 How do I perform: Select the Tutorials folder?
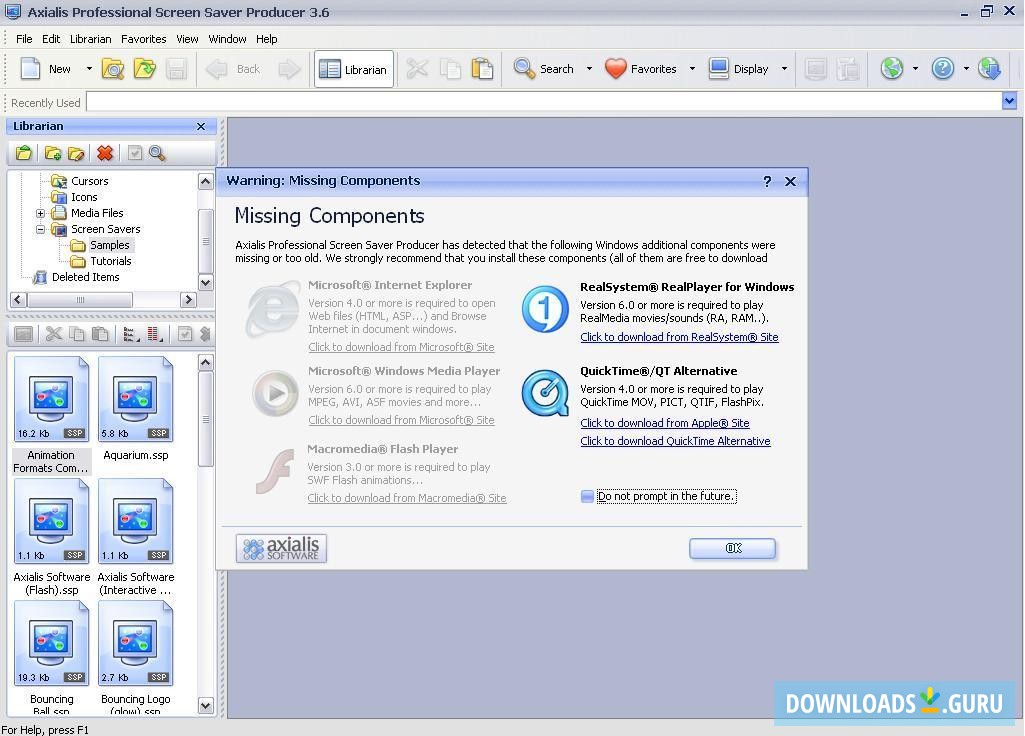[x=110, y=261]
